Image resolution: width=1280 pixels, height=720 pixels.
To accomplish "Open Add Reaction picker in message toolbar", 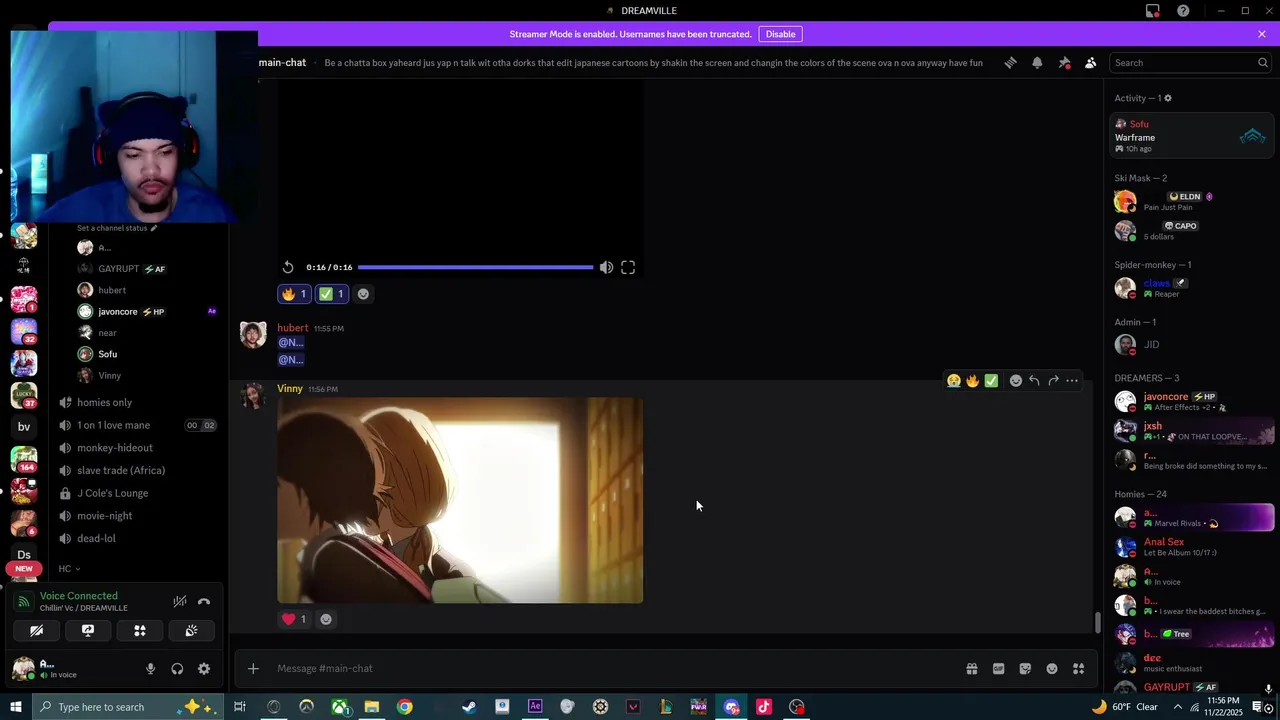I will (1015, 380).
